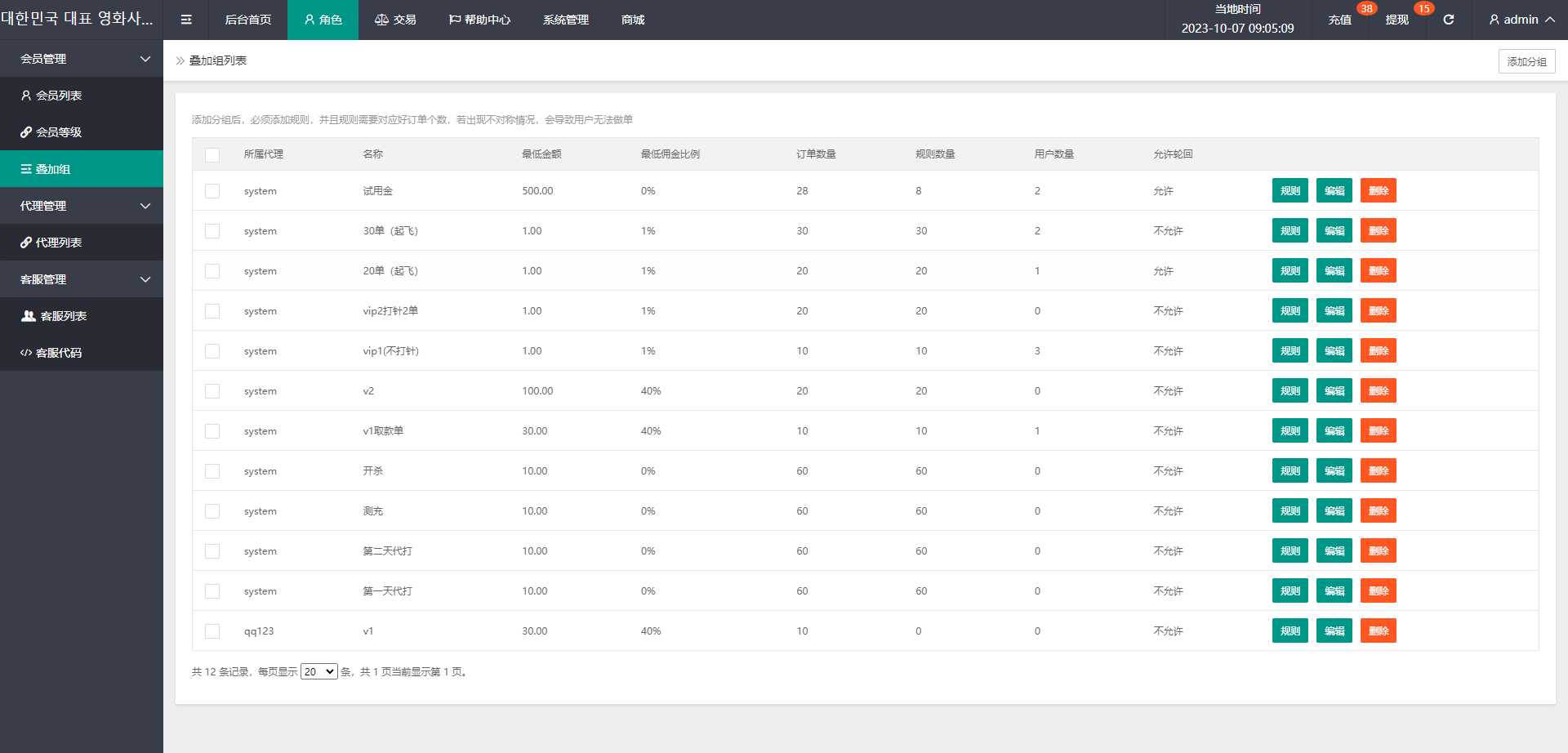Click the 提现 notification with badge 15
The image size is (1568, 753).
(x=1397, y=20)
